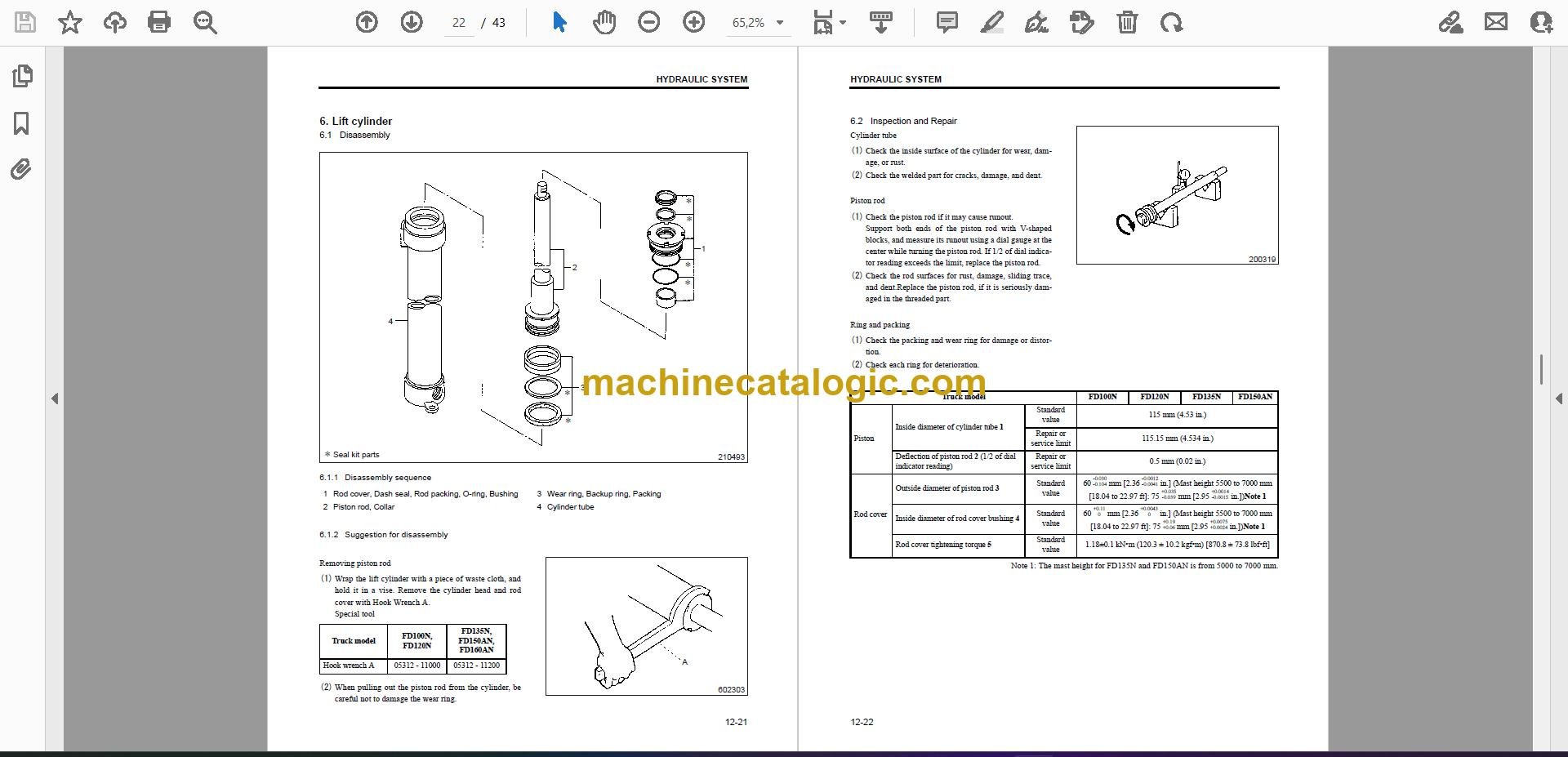Go to the previous page
The image size is (1568, 757).
(367, 23)
